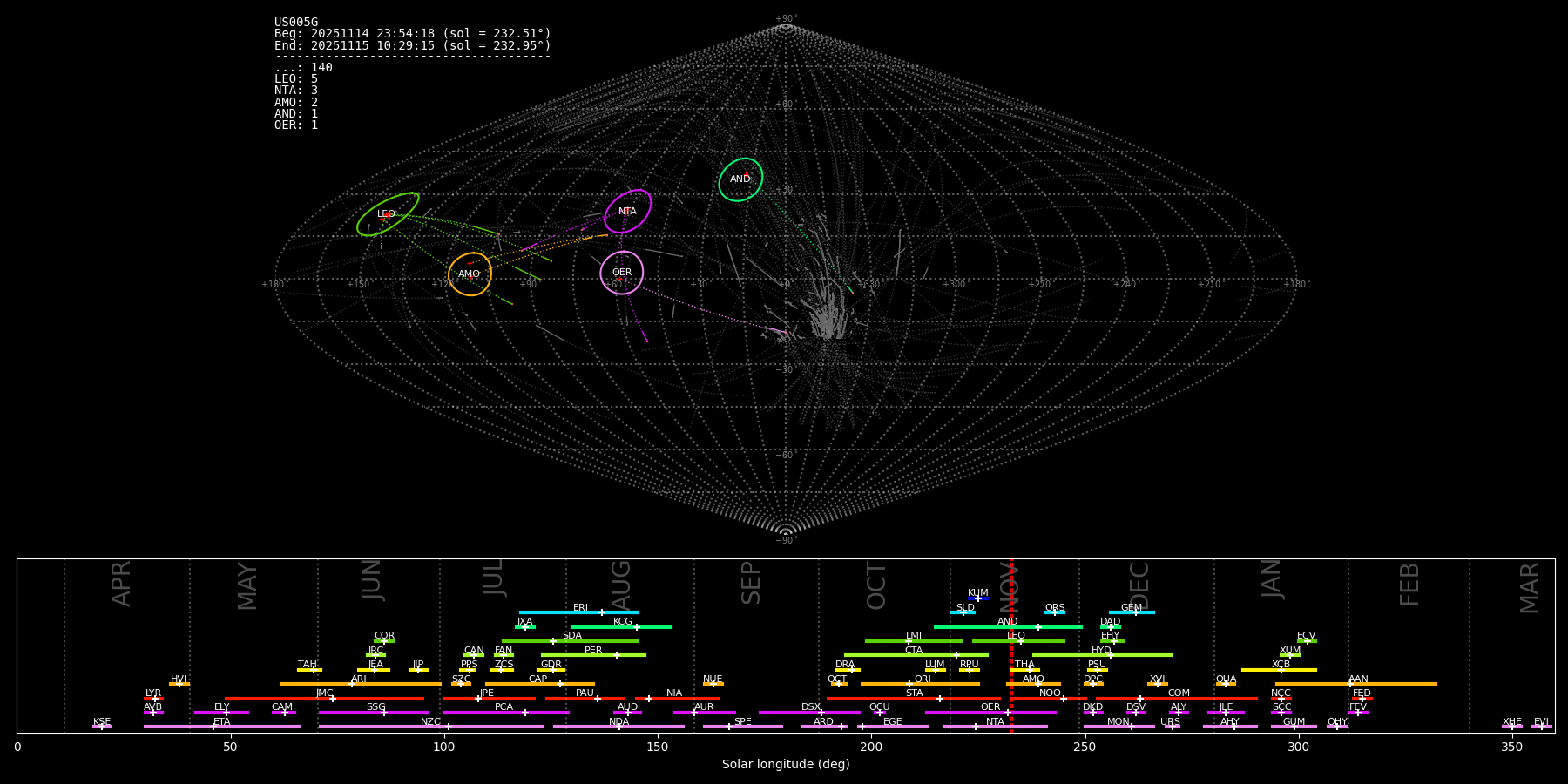The width and height of the screenshot is (1568, 784).
Task: Click the Beg: 20251114 23:54:18 line
Action: coord(413,34)
